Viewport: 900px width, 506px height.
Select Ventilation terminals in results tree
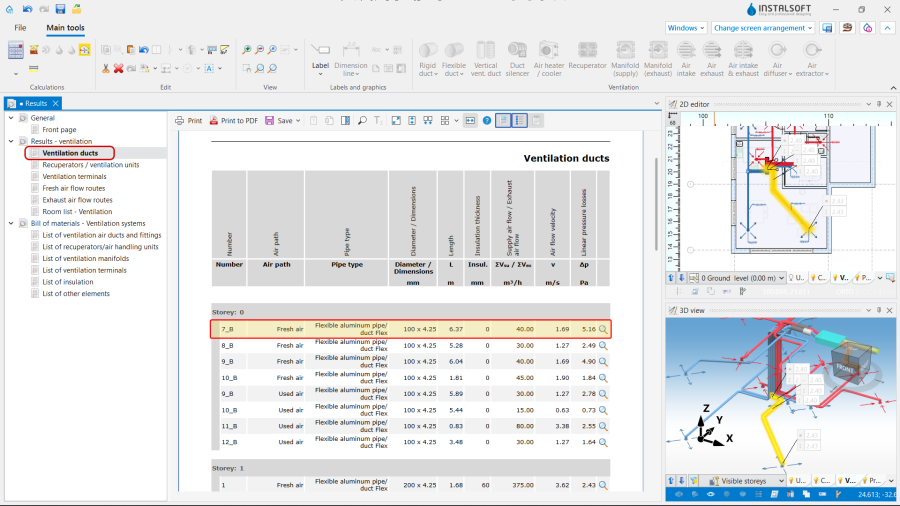tap(74, 176)
